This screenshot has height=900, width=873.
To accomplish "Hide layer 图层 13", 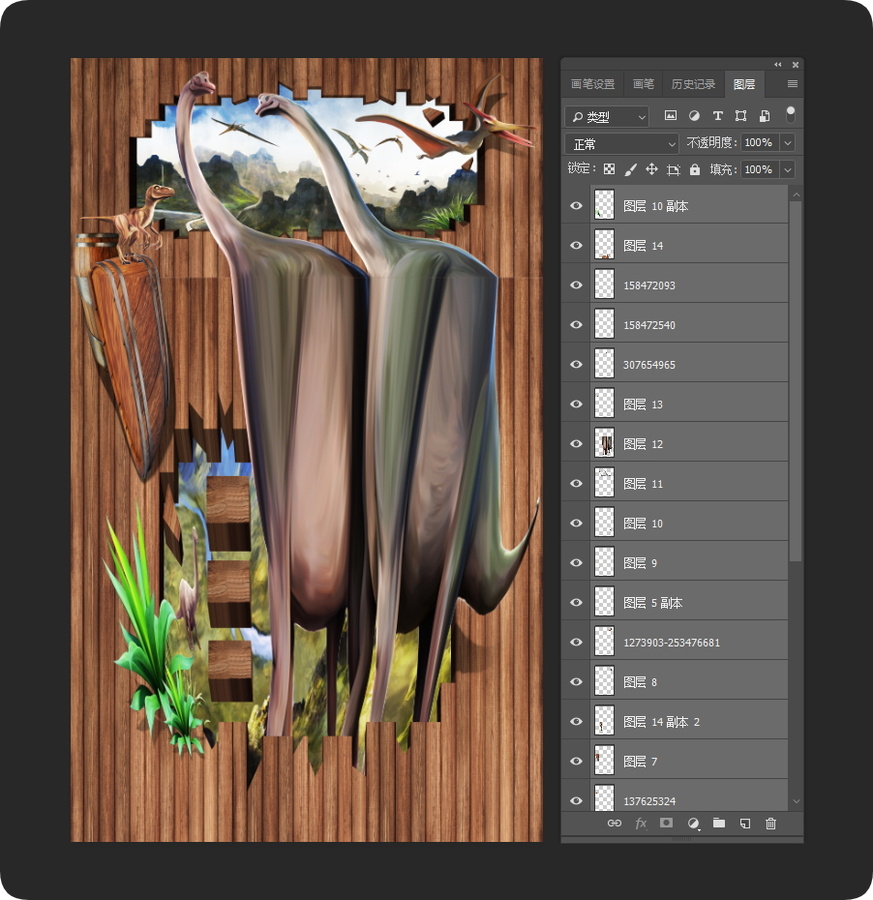I will (x=576, y=404).
